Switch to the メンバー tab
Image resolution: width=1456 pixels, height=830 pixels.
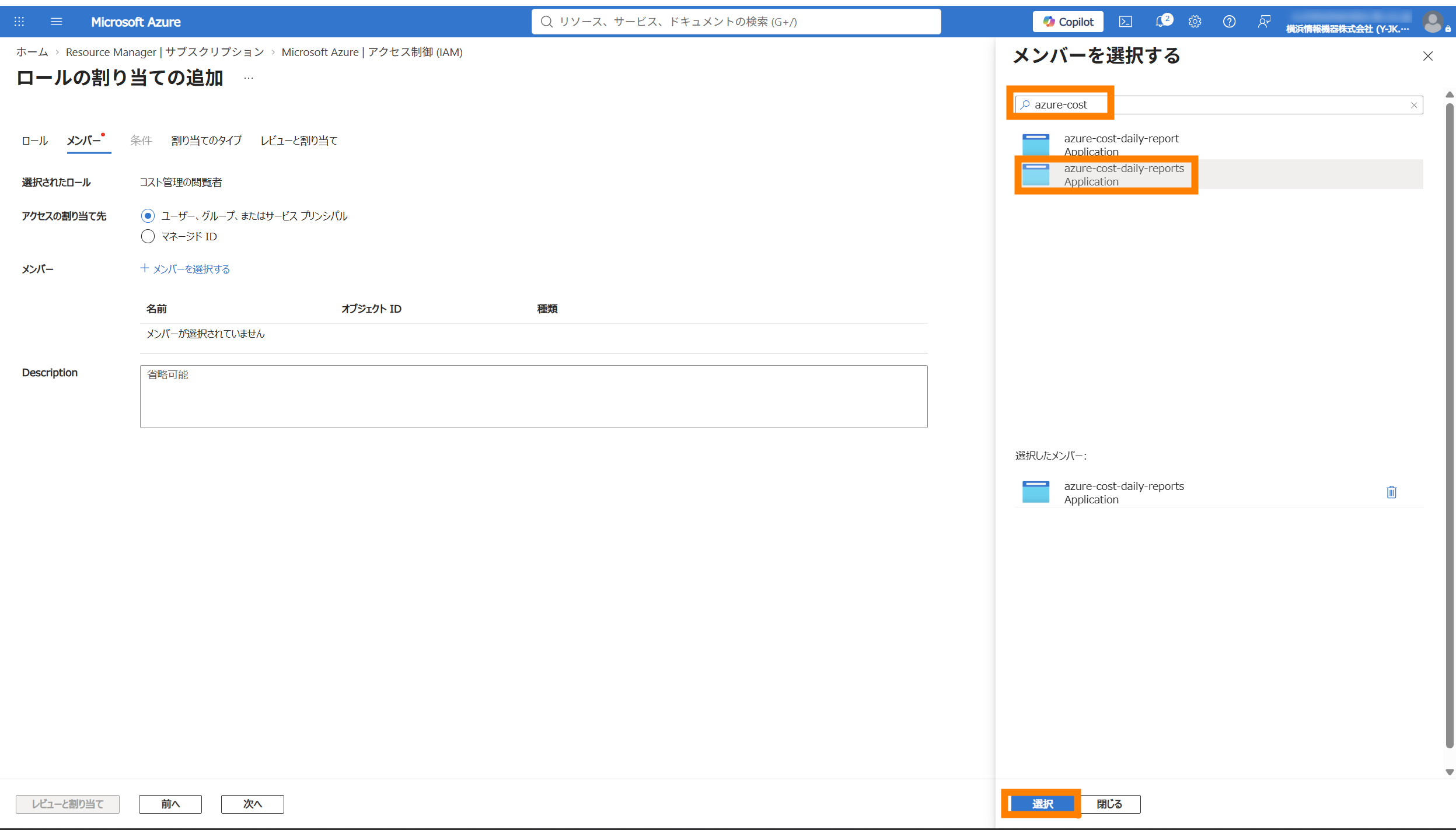(84, 141)
